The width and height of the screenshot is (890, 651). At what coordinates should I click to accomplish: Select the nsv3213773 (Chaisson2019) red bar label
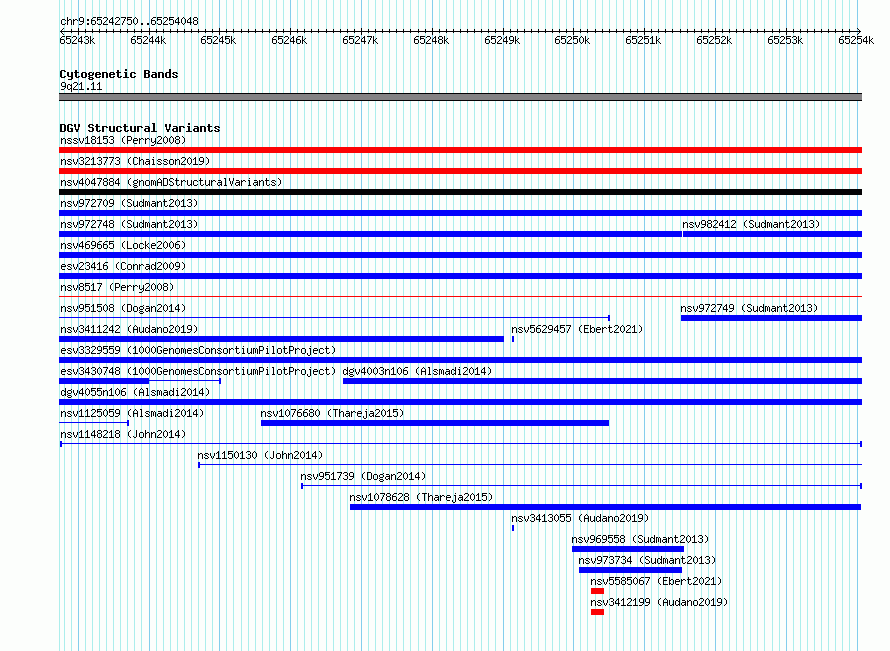click(x=135, y=161)
